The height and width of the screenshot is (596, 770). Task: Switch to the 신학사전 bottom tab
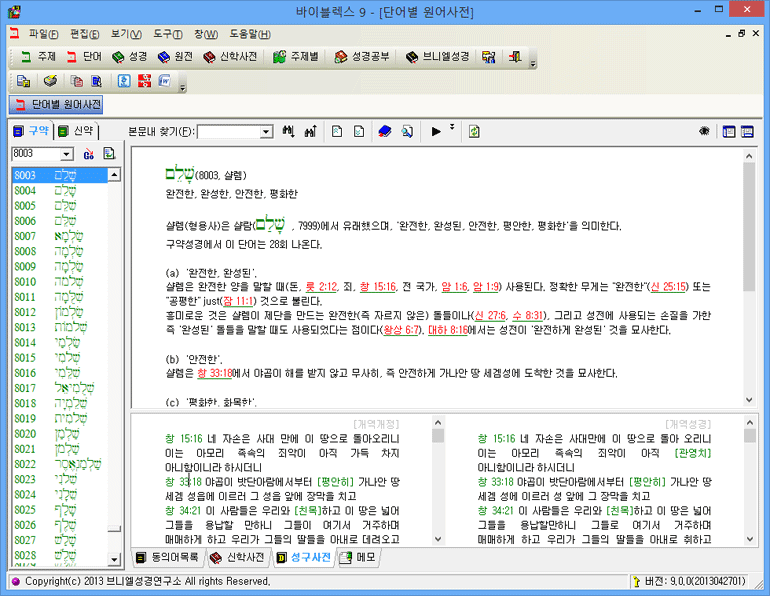tap(238, 557)
